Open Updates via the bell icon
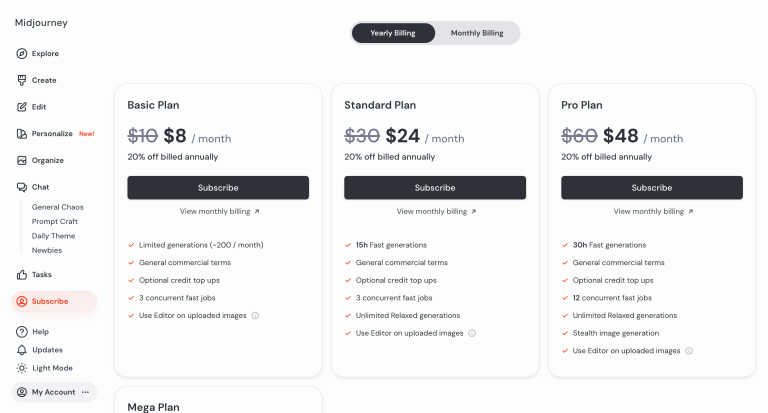 22,350
